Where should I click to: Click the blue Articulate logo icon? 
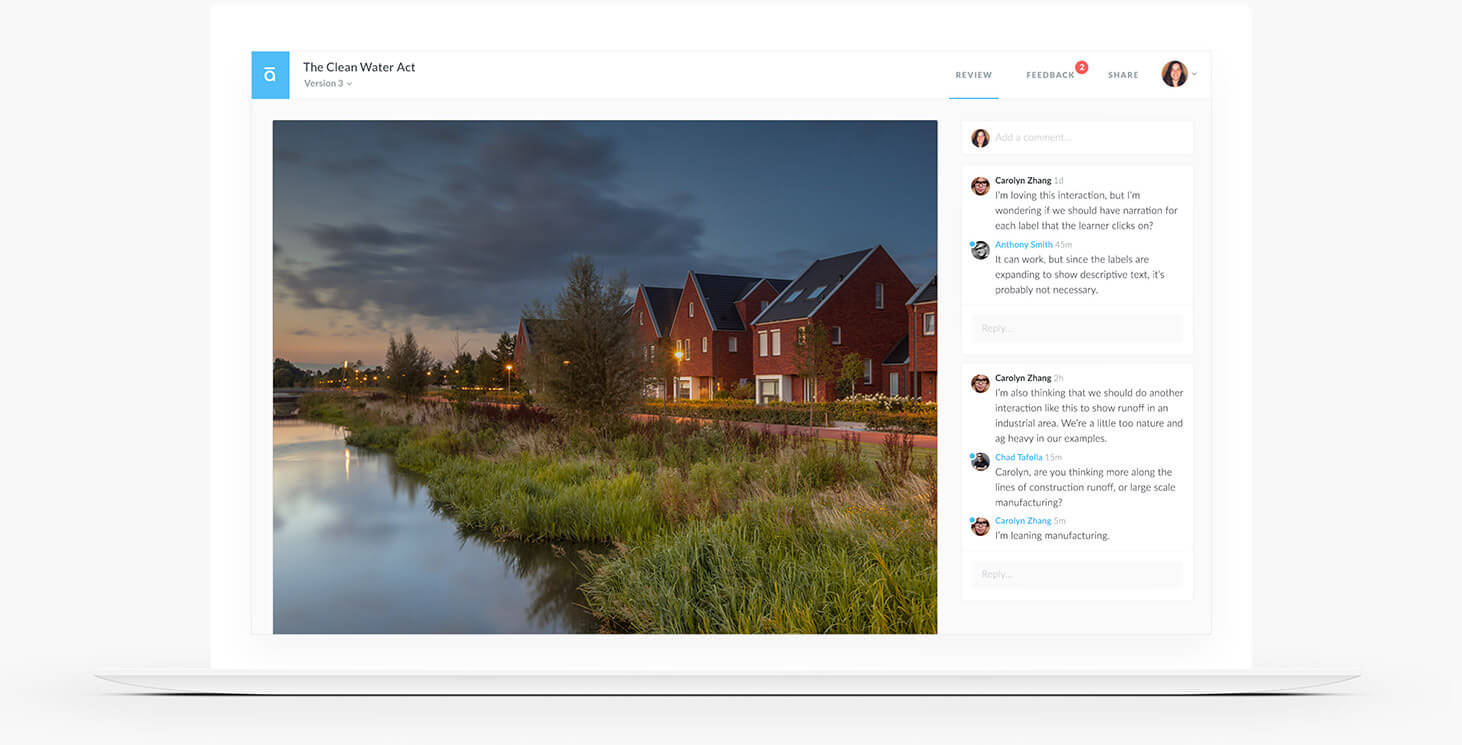tap(270, 75)
